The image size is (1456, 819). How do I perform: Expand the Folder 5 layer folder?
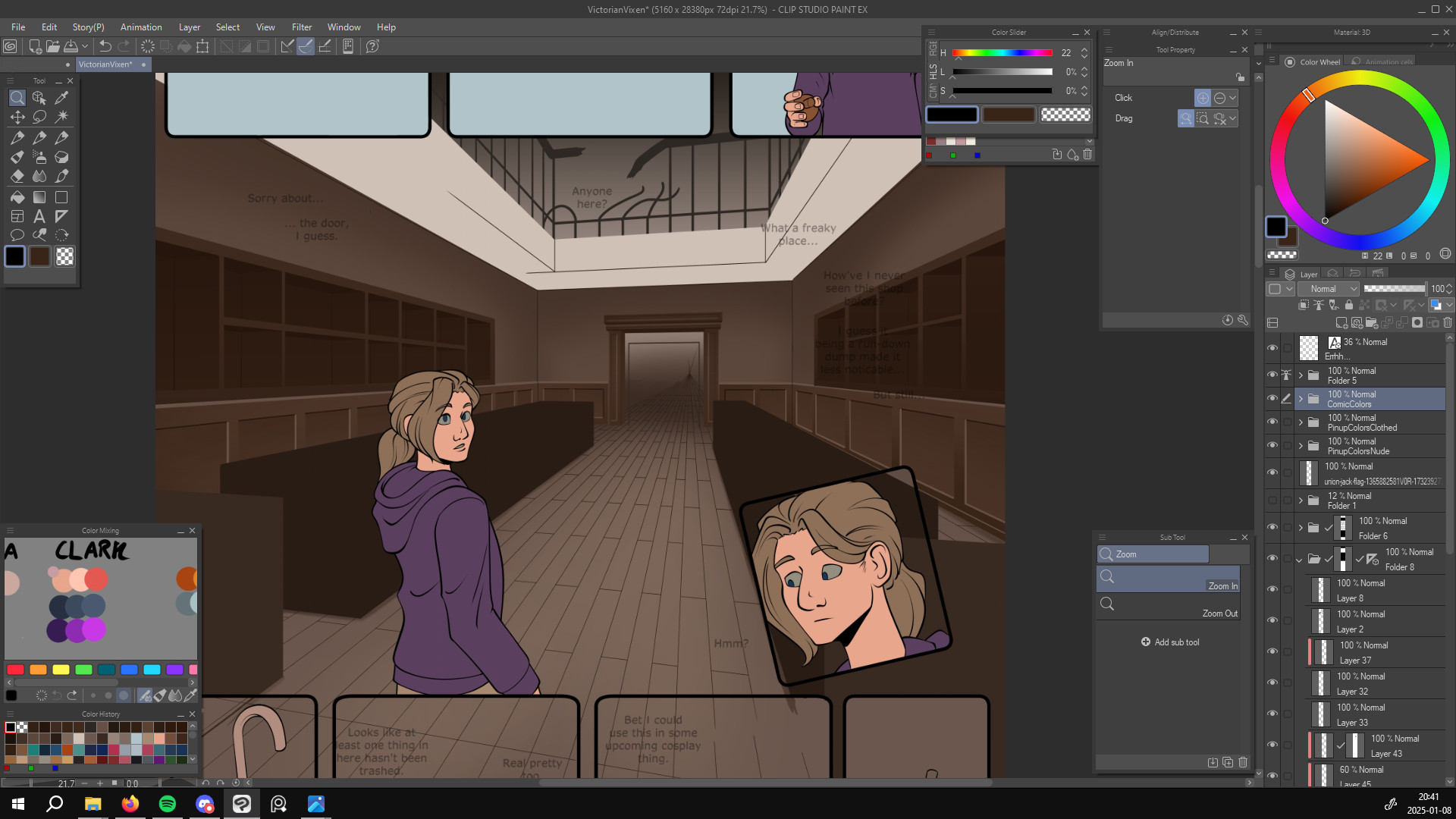tap(1301, 375)
